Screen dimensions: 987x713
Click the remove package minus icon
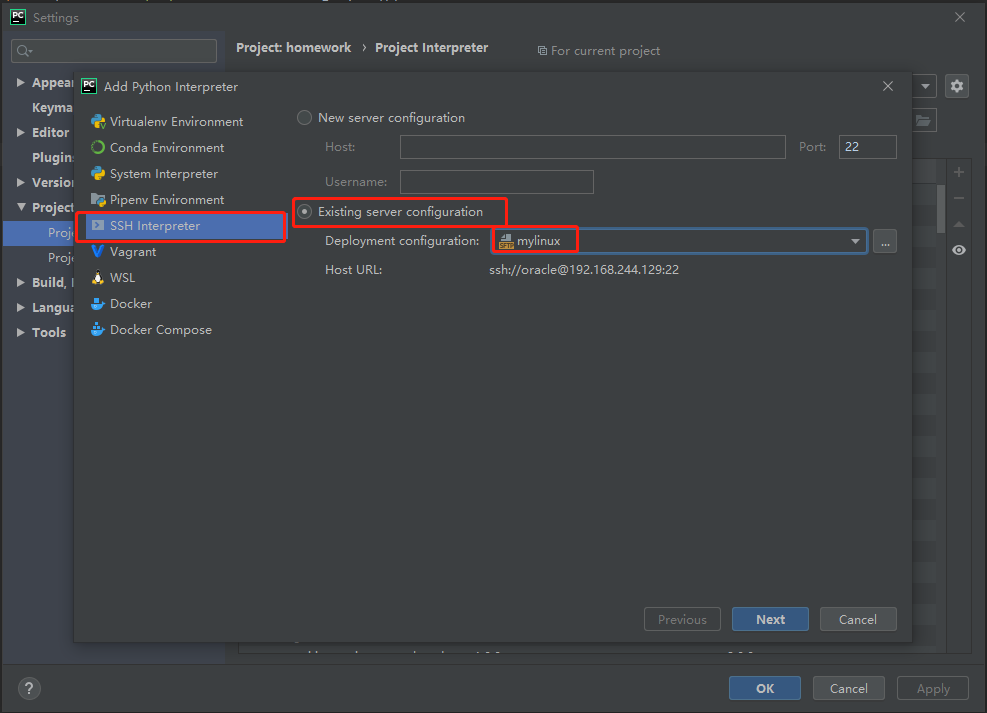click(959, 198)
